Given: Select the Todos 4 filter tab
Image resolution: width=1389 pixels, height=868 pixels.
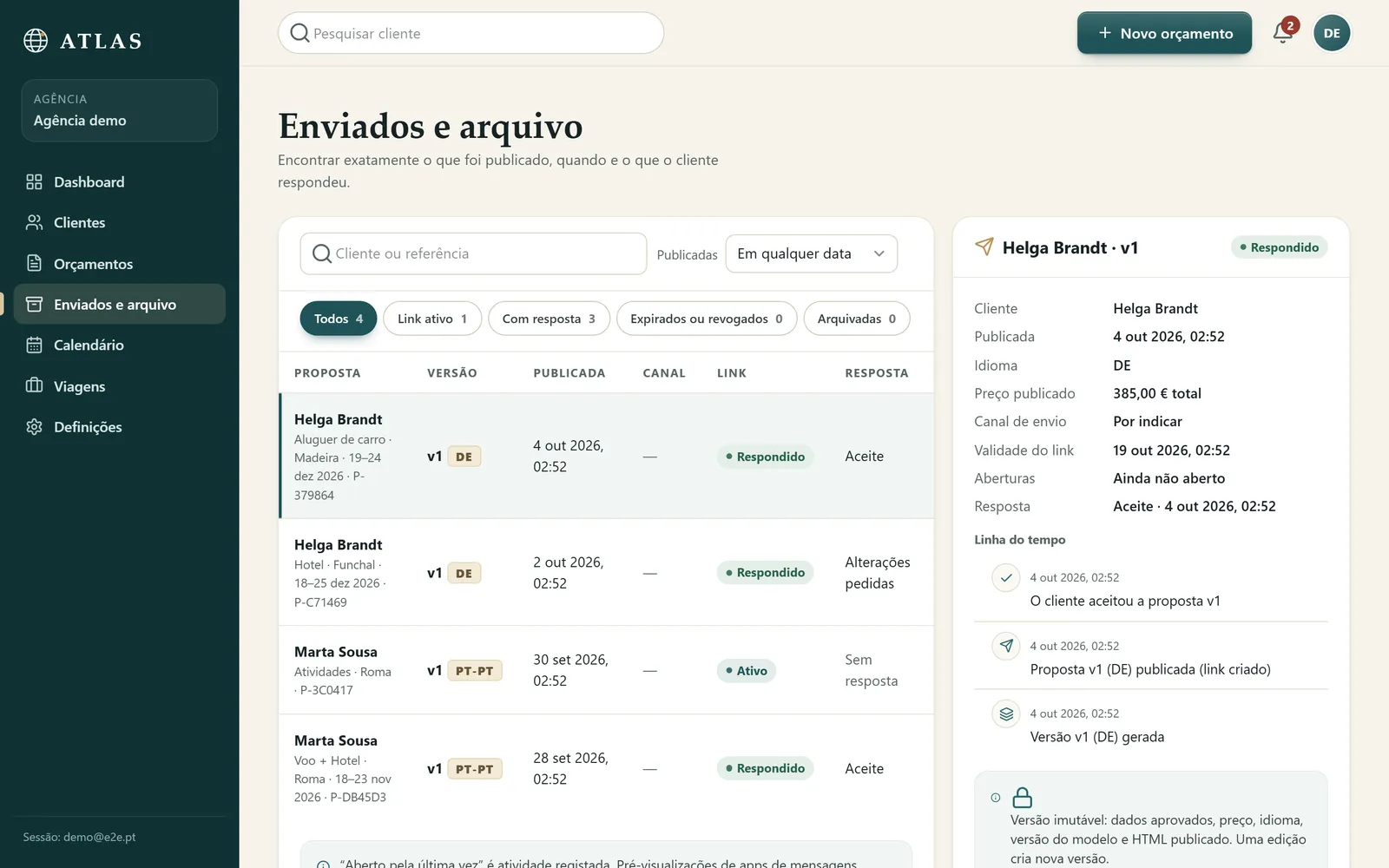Looking at the screenshot, I should [x=339, y=319].
